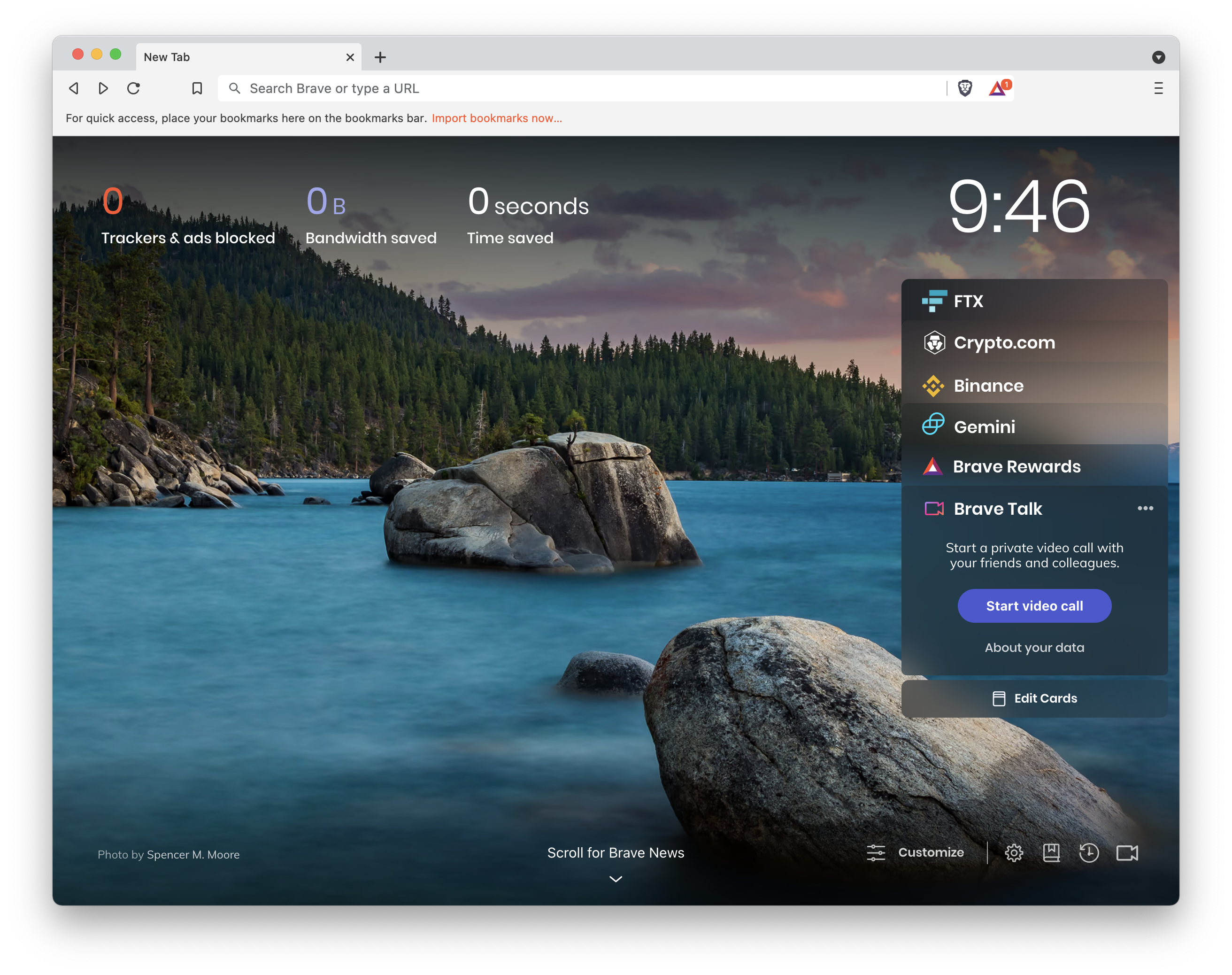This screenshot has width=1232, height=975.
Task: Click the Bandwidth saved stat
Action: click(371, 216)
